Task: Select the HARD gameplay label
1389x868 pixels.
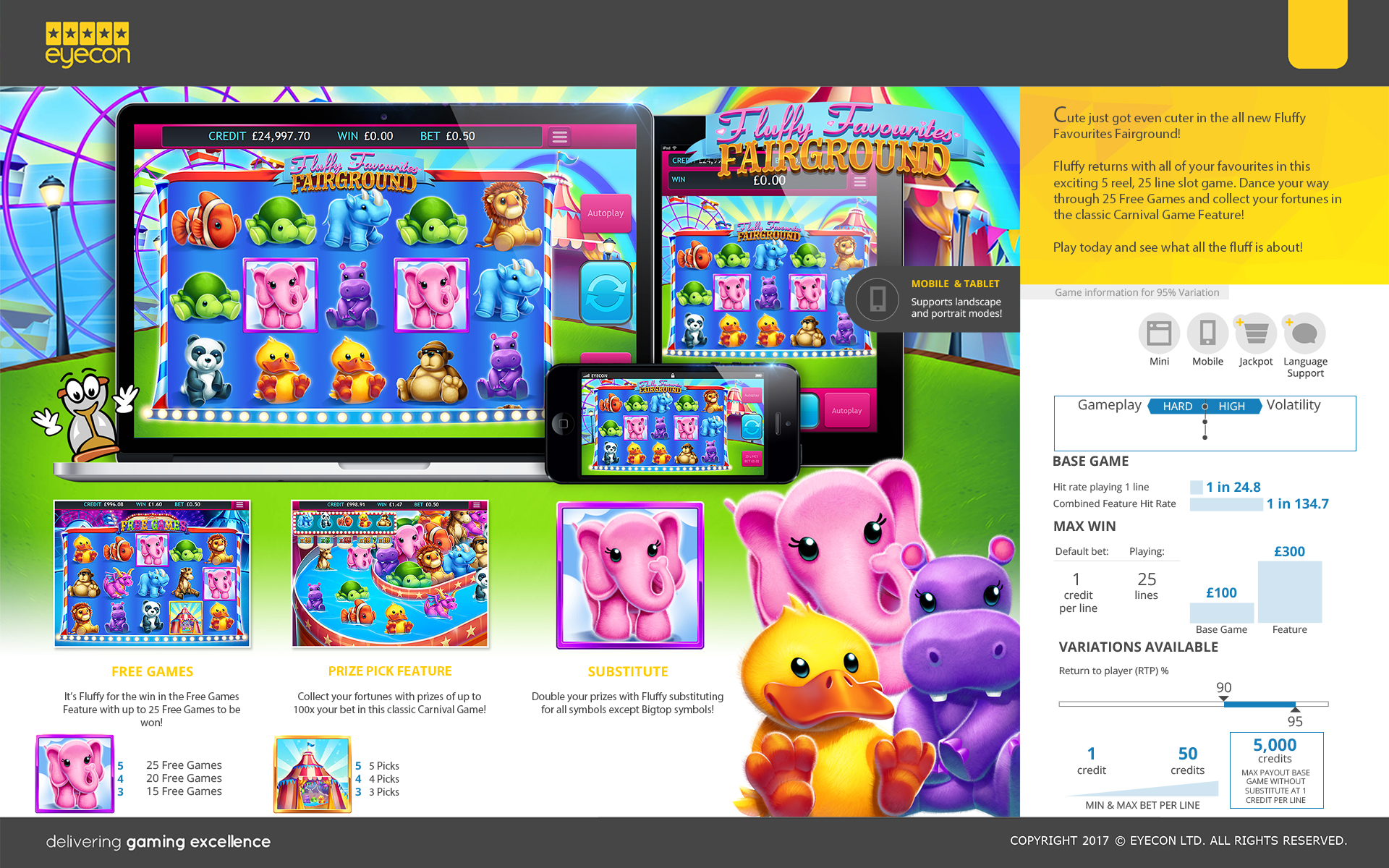Action: pos(1177,407)
